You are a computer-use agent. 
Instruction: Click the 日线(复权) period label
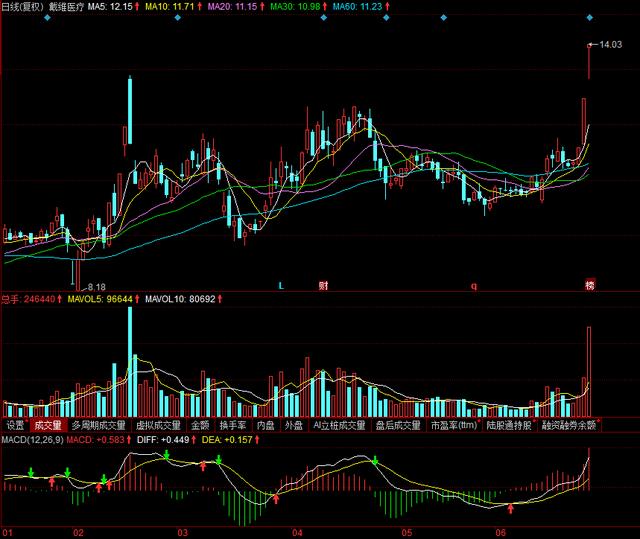(x=22, y=7)
